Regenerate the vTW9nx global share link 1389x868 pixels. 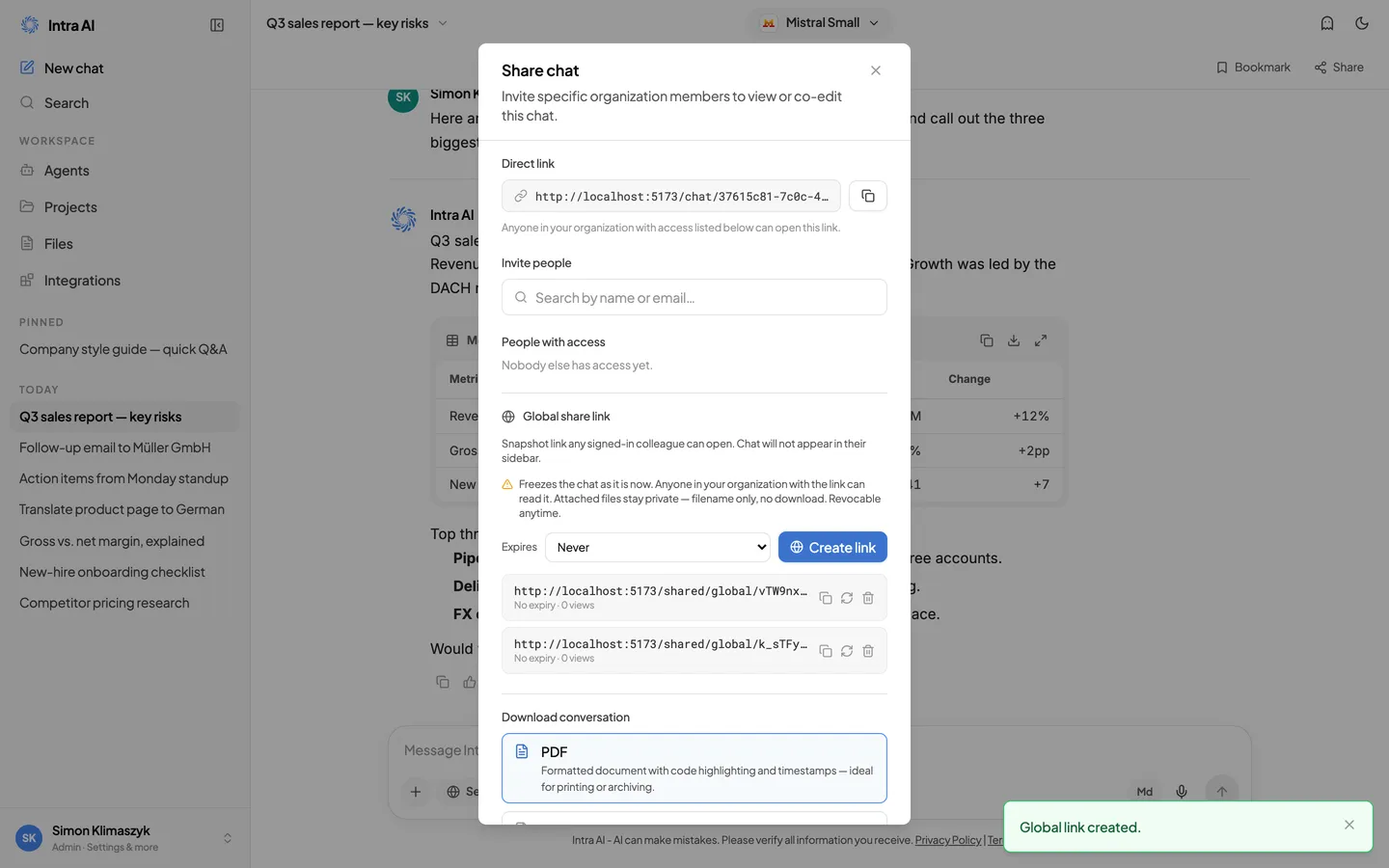847,598
